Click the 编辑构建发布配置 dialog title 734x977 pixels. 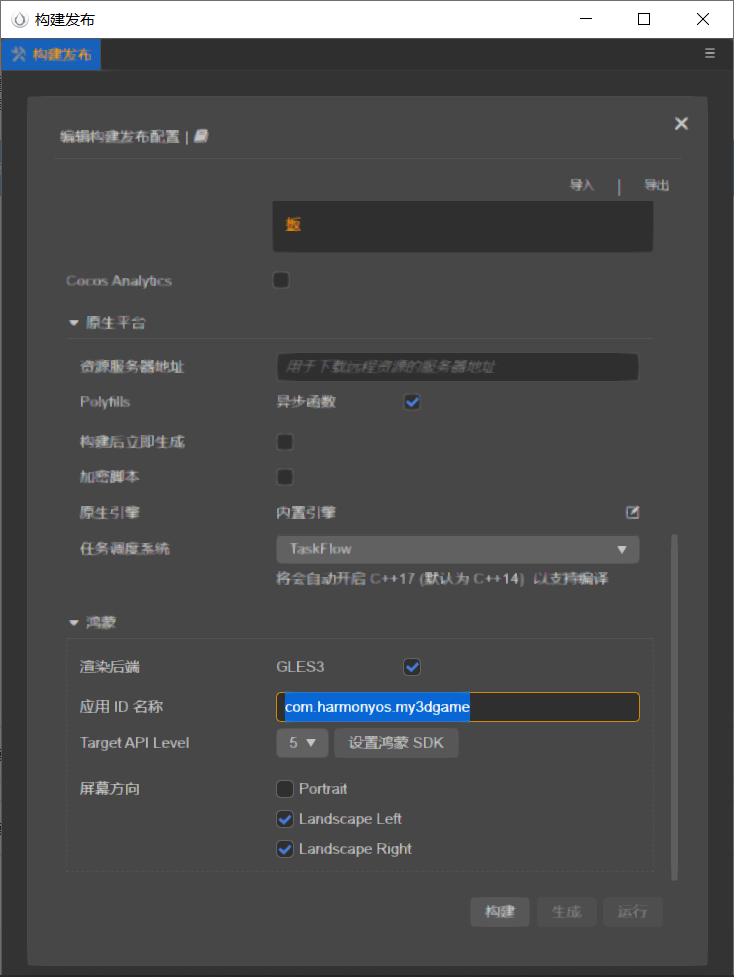pos(120,136)
